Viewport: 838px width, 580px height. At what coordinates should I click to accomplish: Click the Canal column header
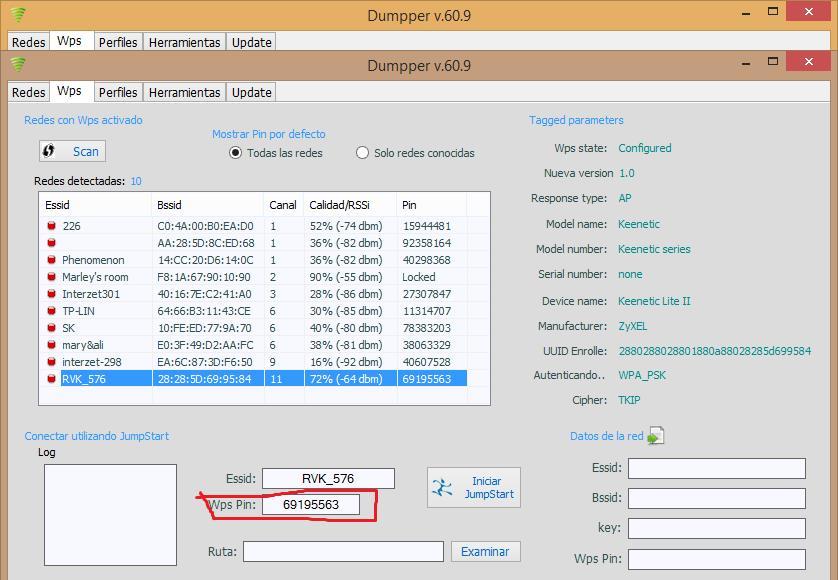[x=283, y=205]
